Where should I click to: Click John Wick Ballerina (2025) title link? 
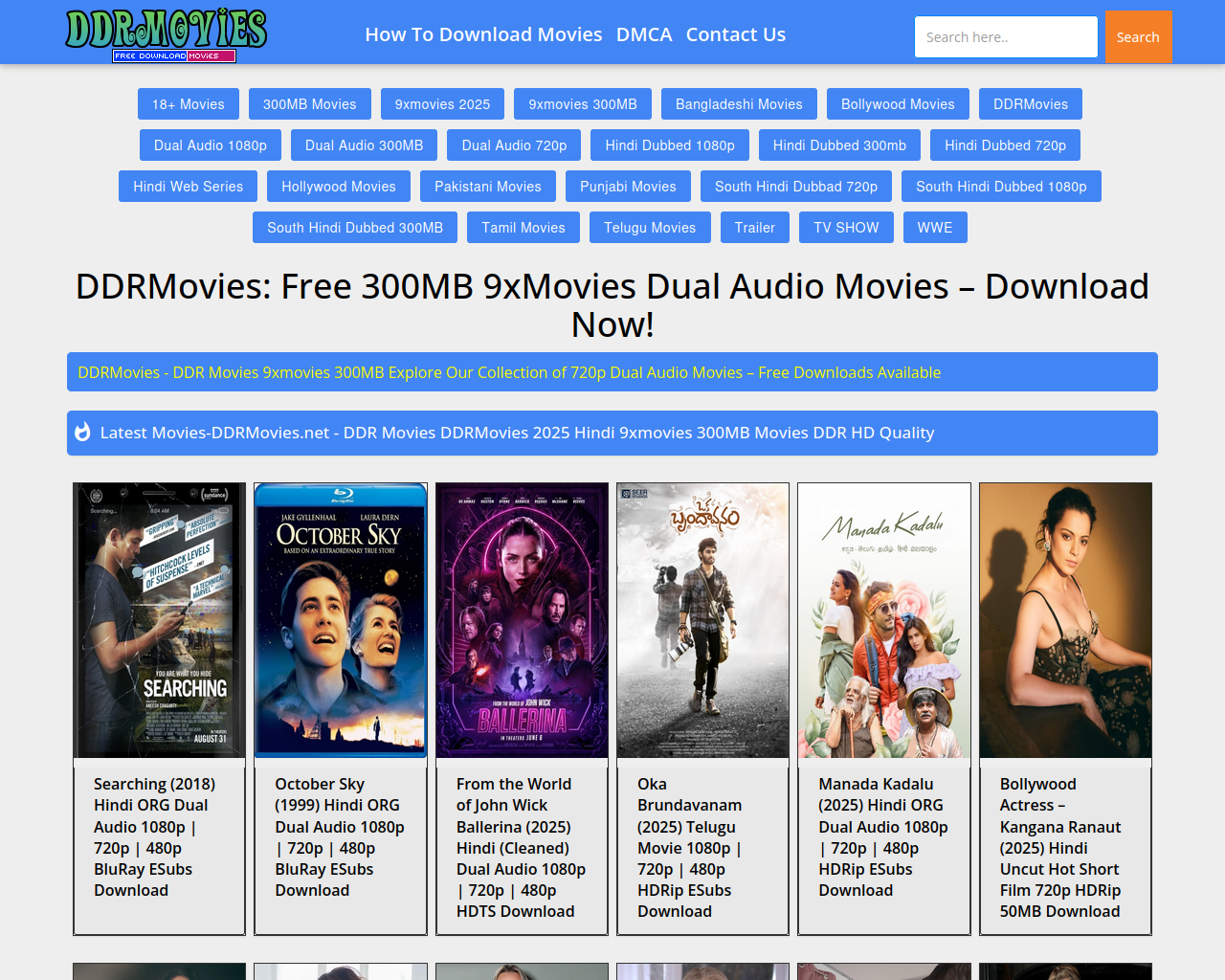pyautogui.click(x=522, y=848)
